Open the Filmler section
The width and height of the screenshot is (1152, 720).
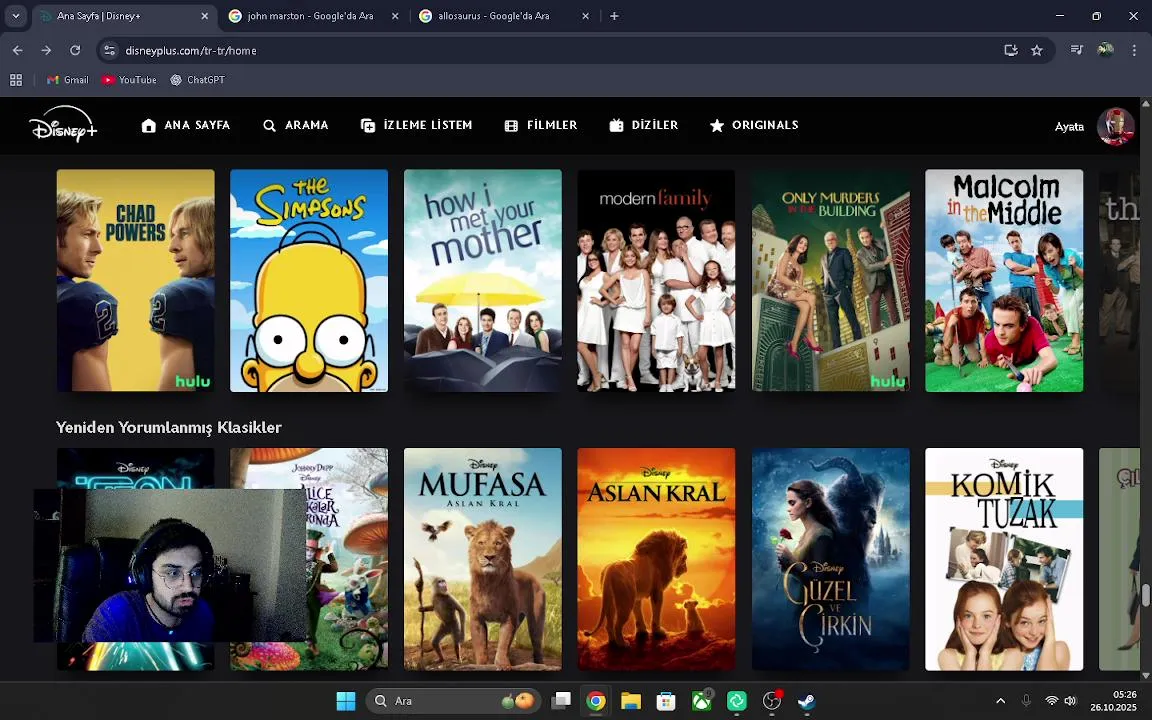coord(541,126)
